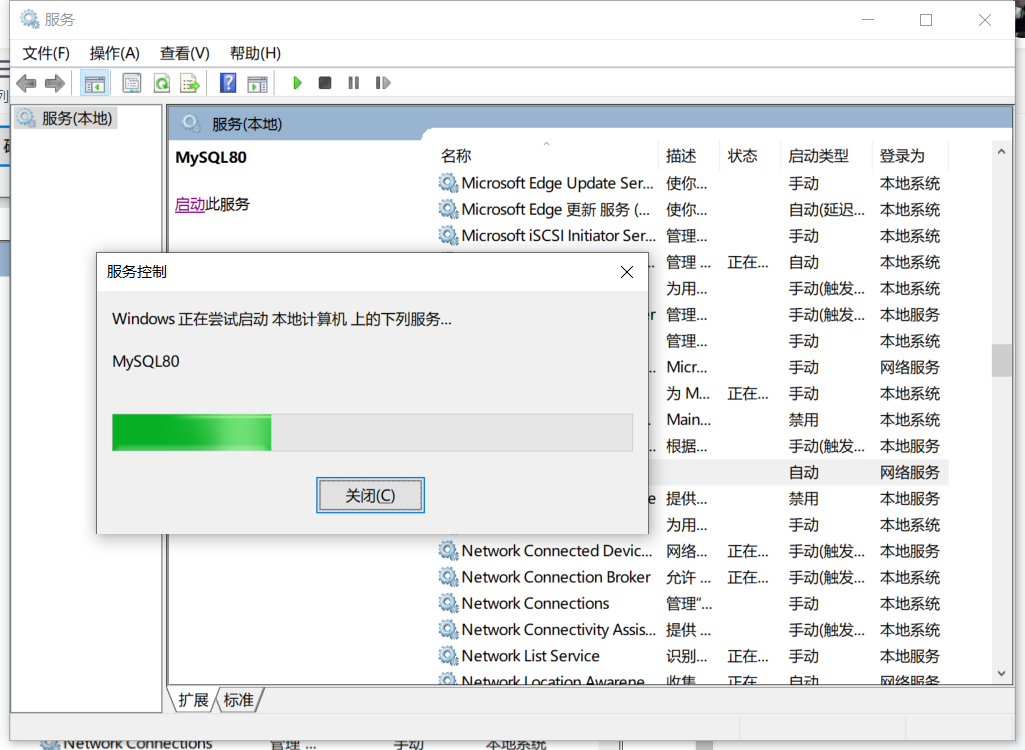Screen dimensions: 1025x750
Task: Click the services list scrollbar down arrow
Action: 1001,673
